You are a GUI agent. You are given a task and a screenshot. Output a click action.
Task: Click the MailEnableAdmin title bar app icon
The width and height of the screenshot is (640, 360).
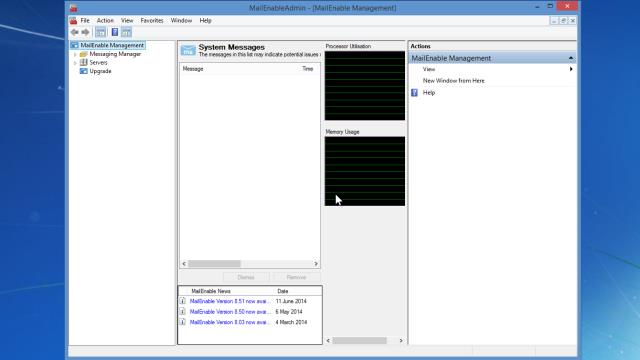pos(73,8)
